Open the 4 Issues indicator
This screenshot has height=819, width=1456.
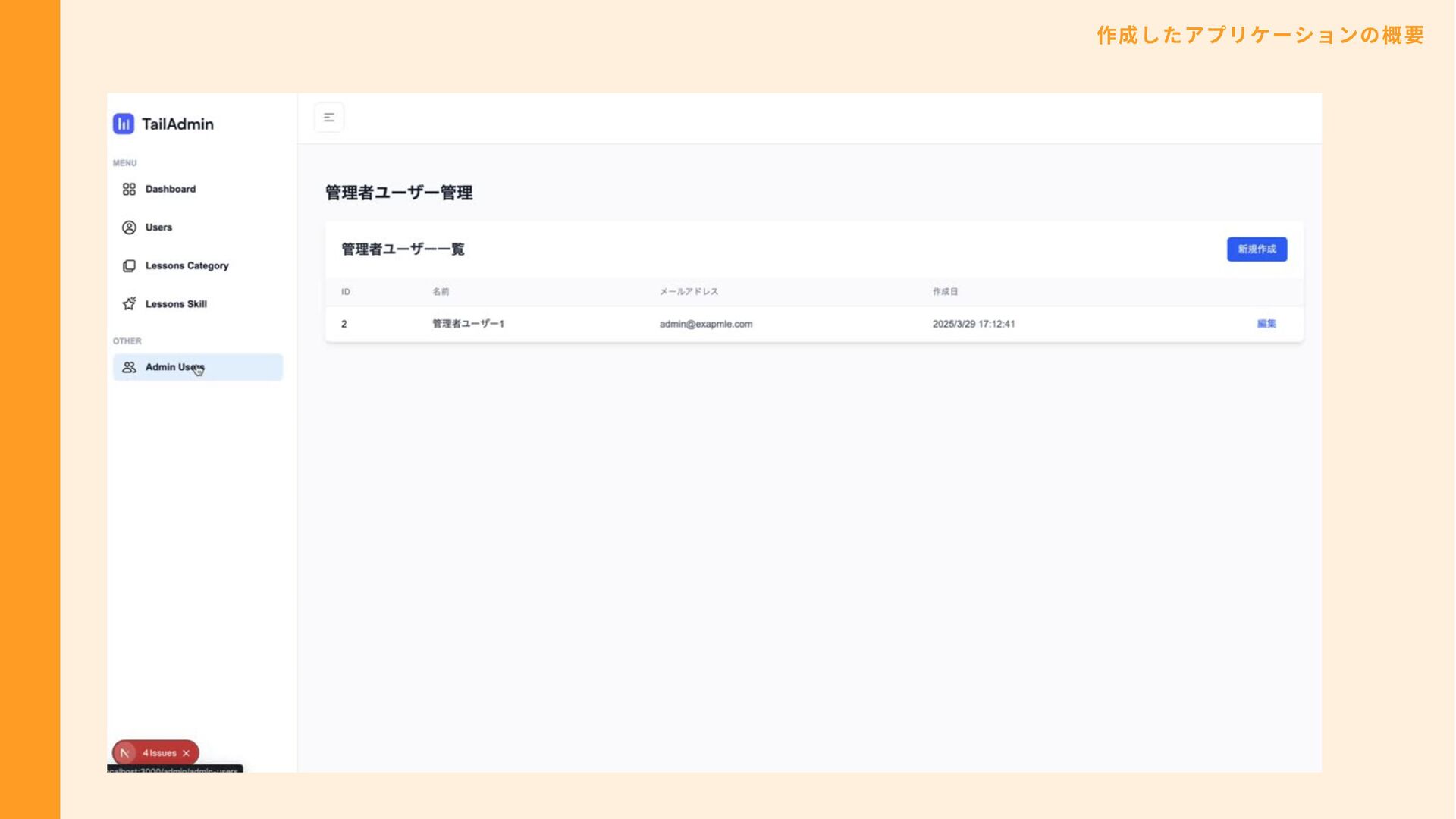(159, 753)
